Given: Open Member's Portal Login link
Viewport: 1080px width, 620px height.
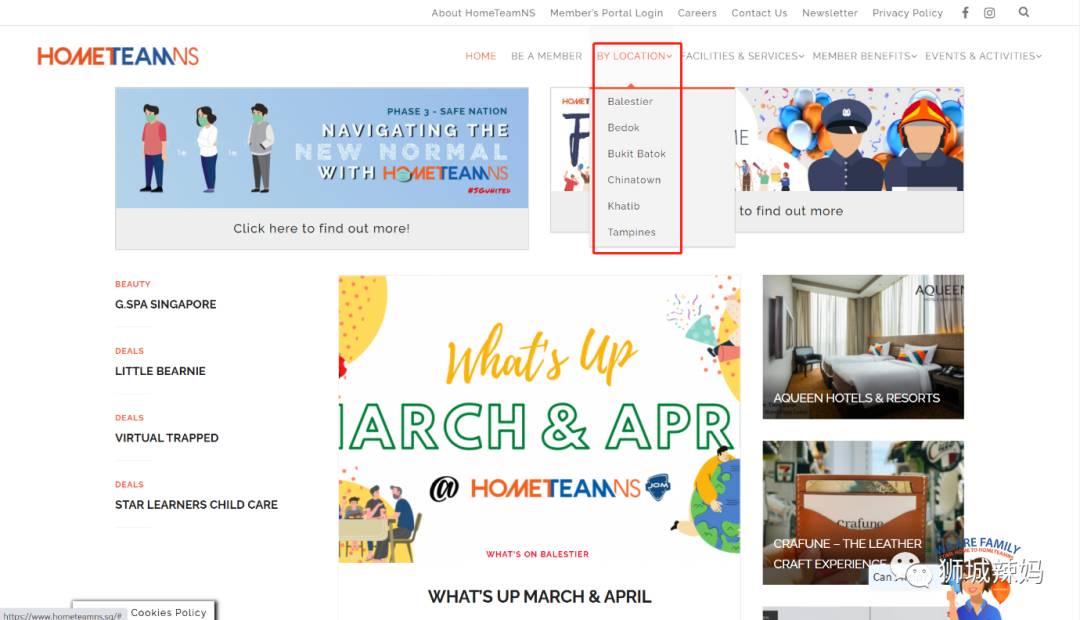Looking at the screenshot, I should (606, 13).
